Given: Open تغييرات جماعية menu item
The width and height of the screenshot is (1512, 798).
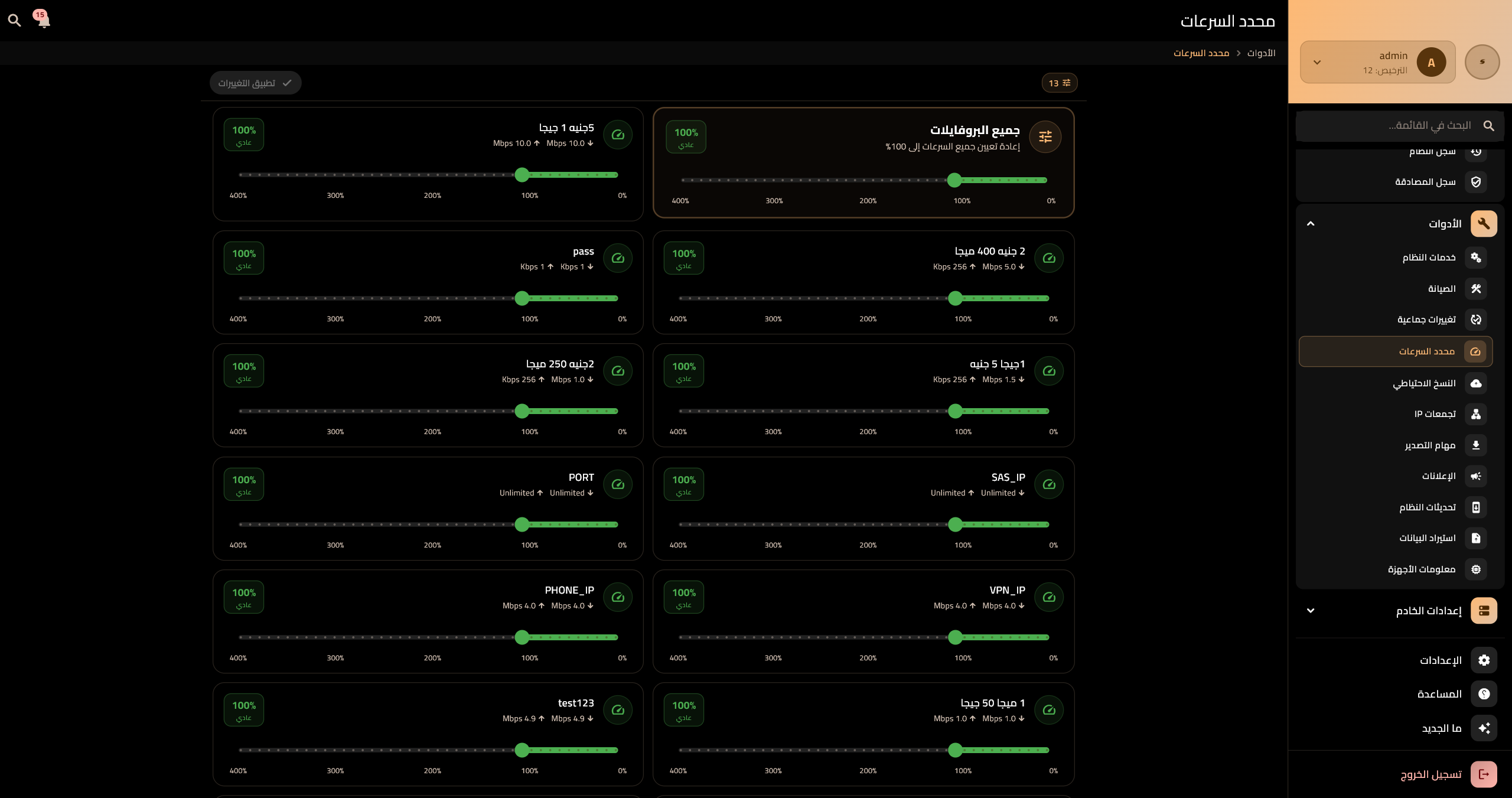Looking at the screenshot, I should [x=1426, y=320].
